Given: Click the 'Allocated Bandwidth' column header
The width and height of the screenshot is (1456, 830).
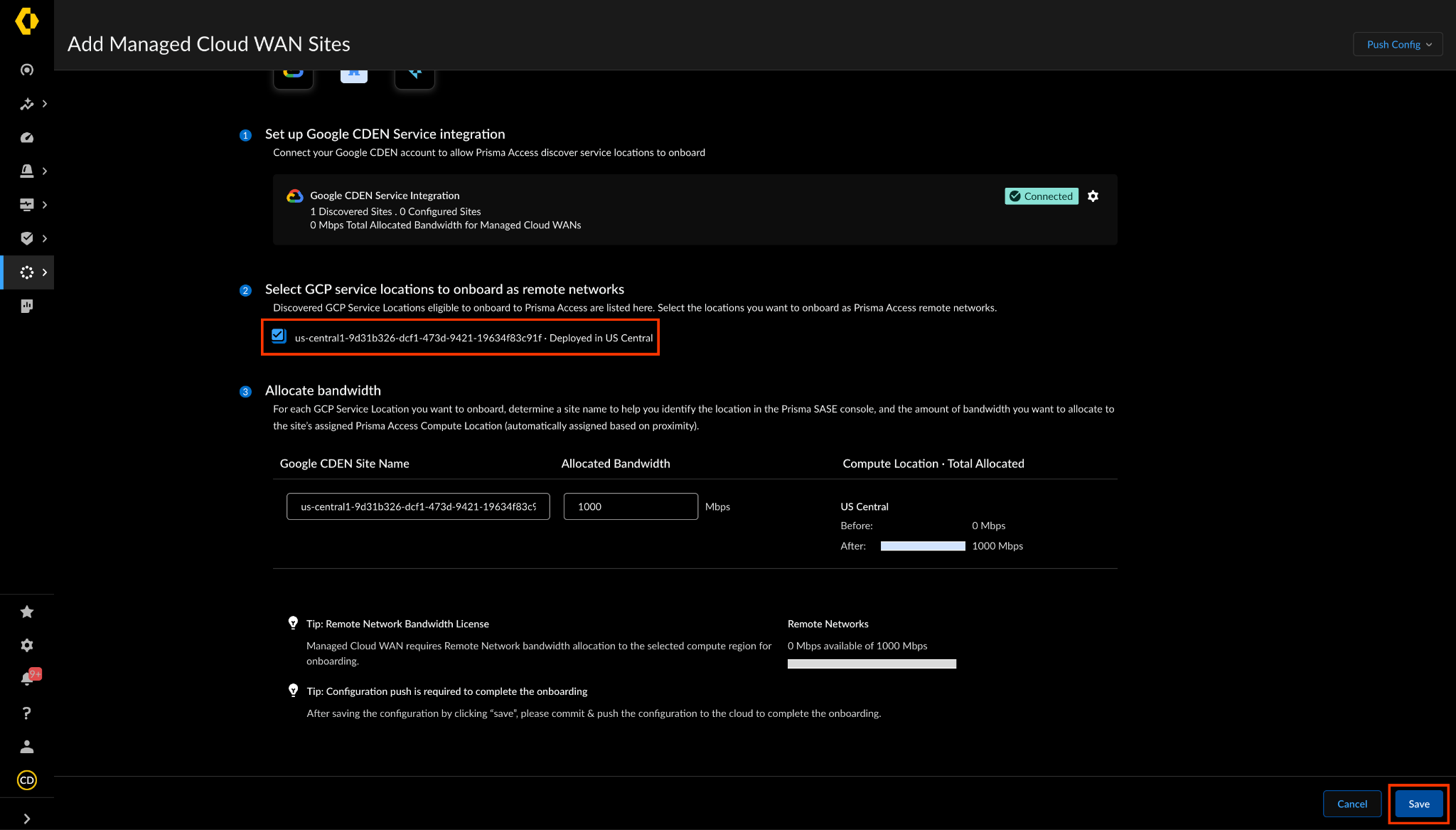Looking at the screenshot, I should [616, 463].
